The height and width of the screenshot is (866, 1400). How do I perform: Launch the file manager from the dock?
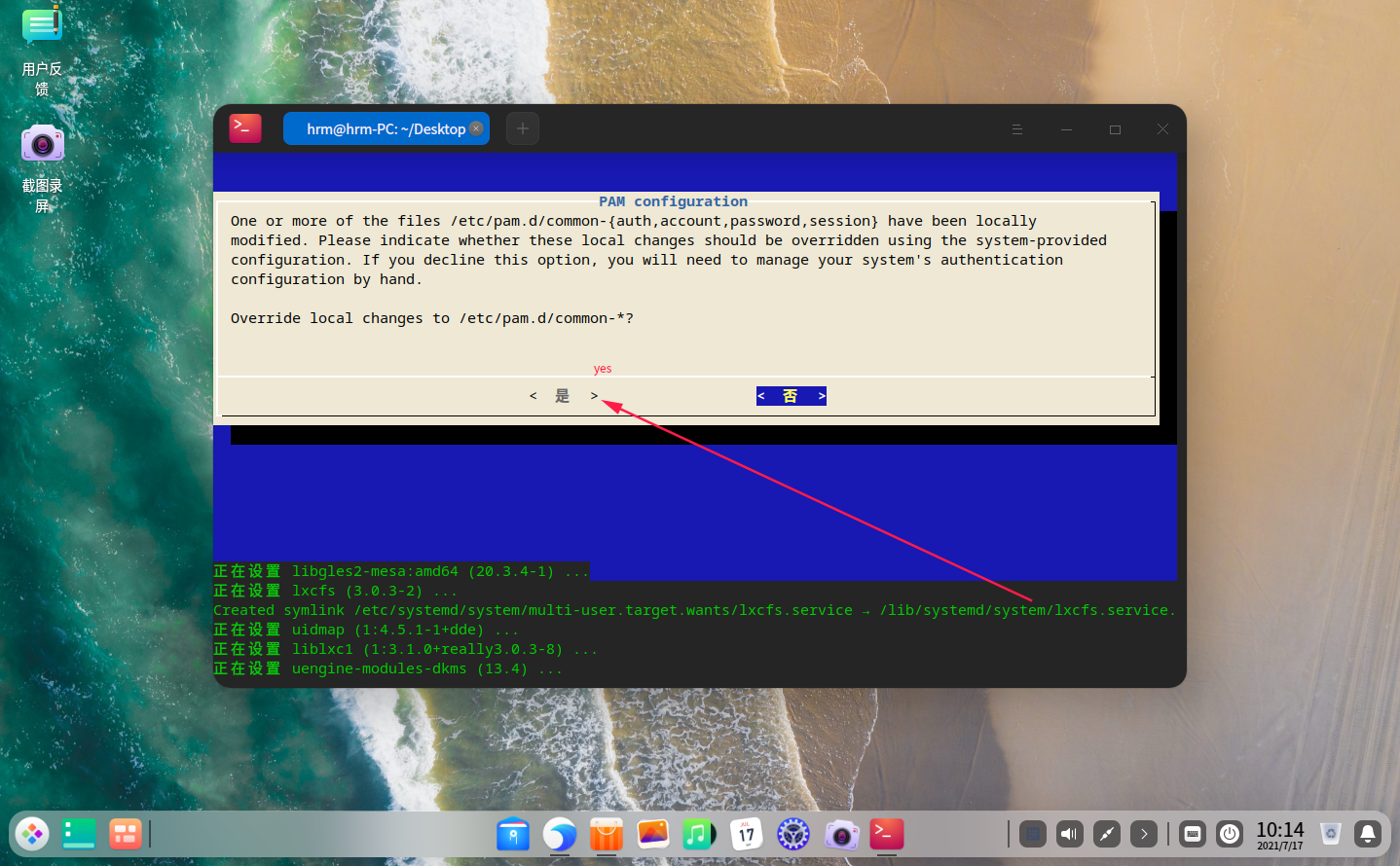click(513, 834)
